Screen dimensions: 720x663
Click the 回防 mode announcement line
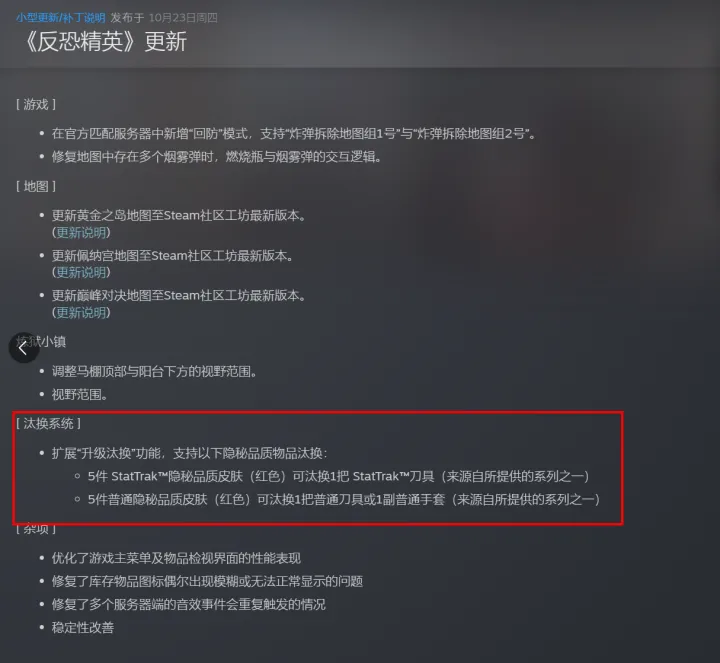click(293, 134)
